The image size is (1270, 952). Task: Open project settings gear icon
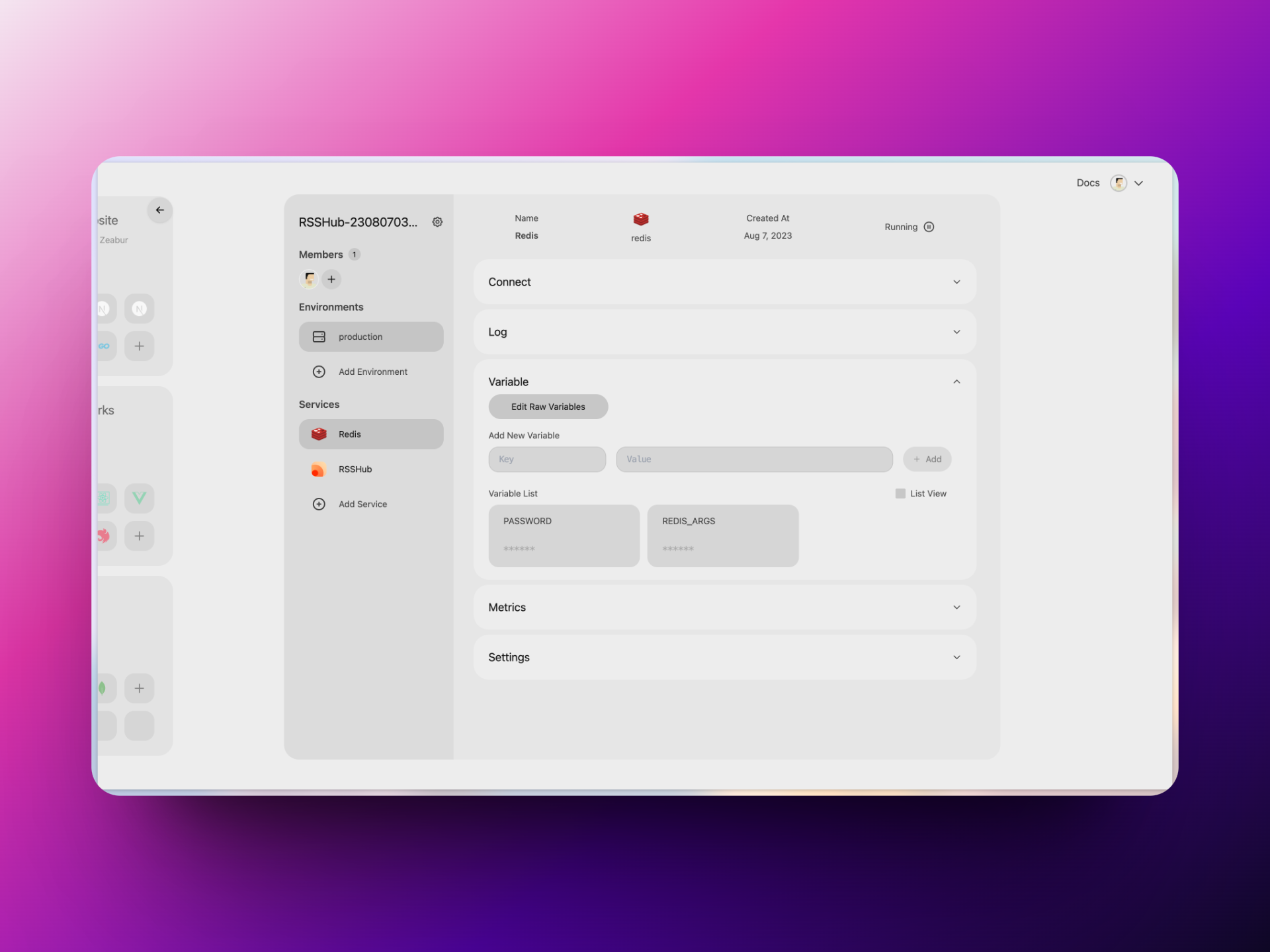tap(437, 222)
